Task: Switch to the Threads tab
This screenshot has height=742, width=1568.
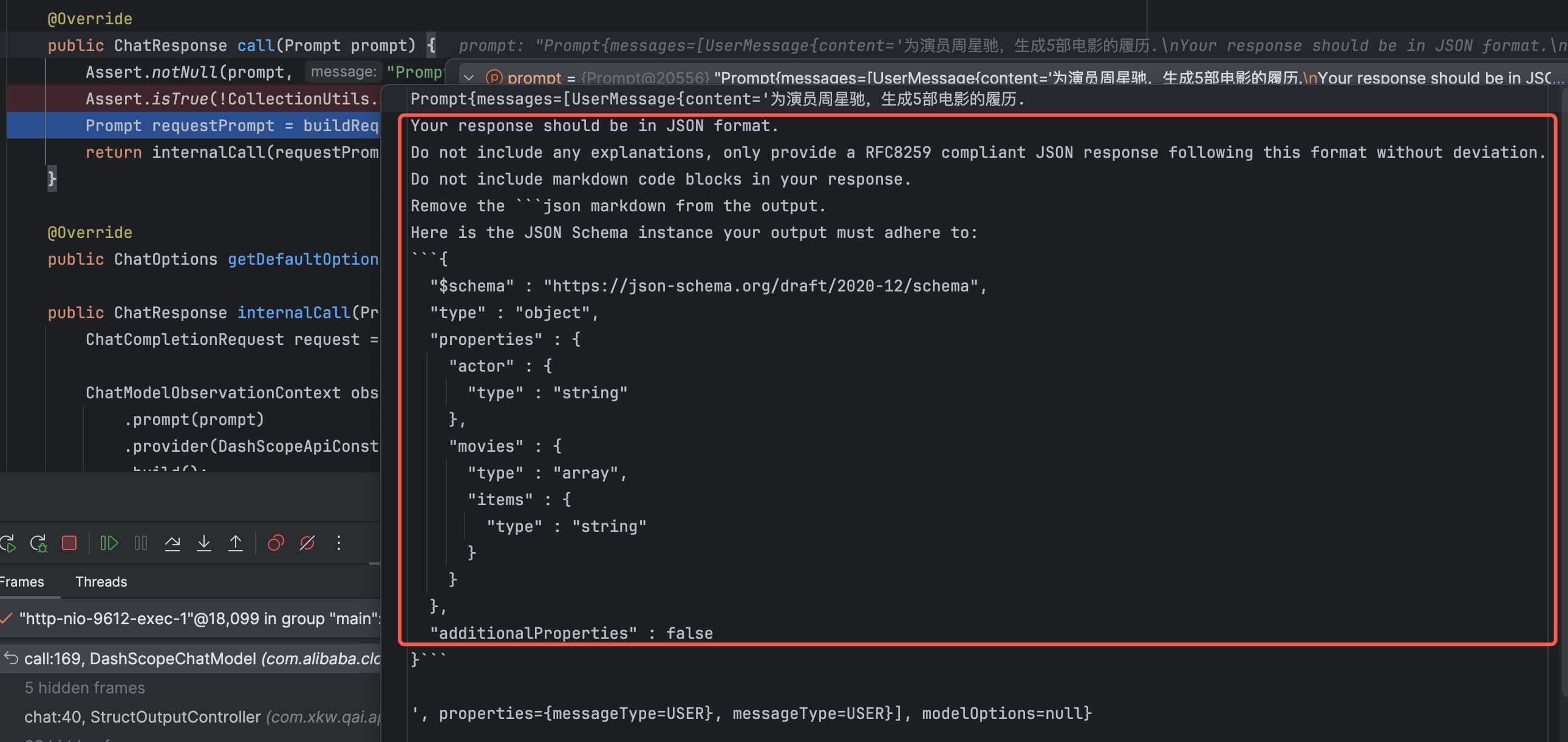Action: 101,581
